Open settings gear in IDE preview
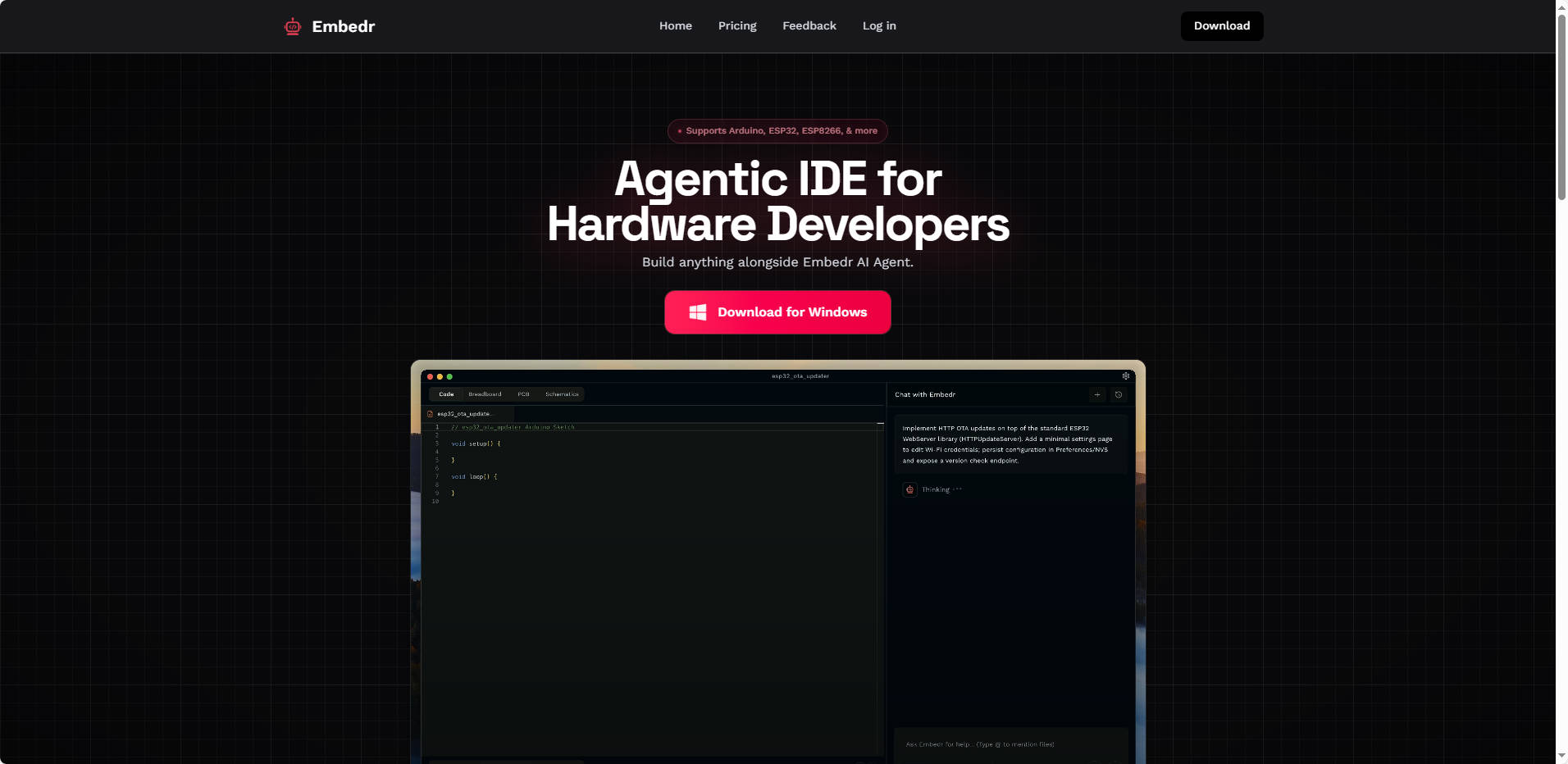Screen dimensions: 1568x764 coord(1125,376)
